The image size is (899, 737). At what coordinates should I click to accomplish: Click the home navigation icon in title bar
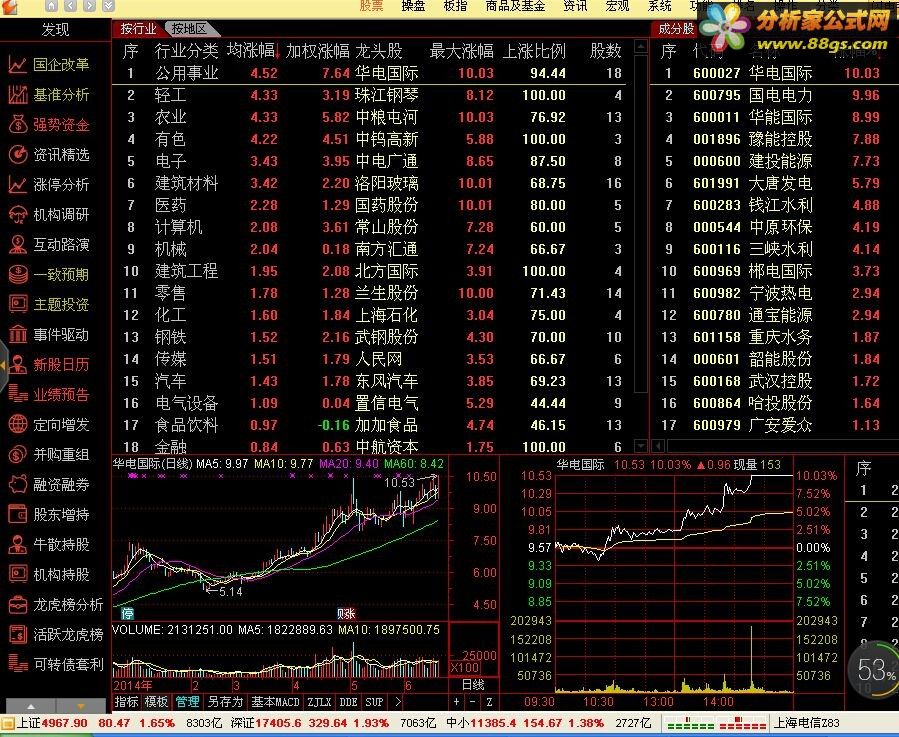point(52,6)
